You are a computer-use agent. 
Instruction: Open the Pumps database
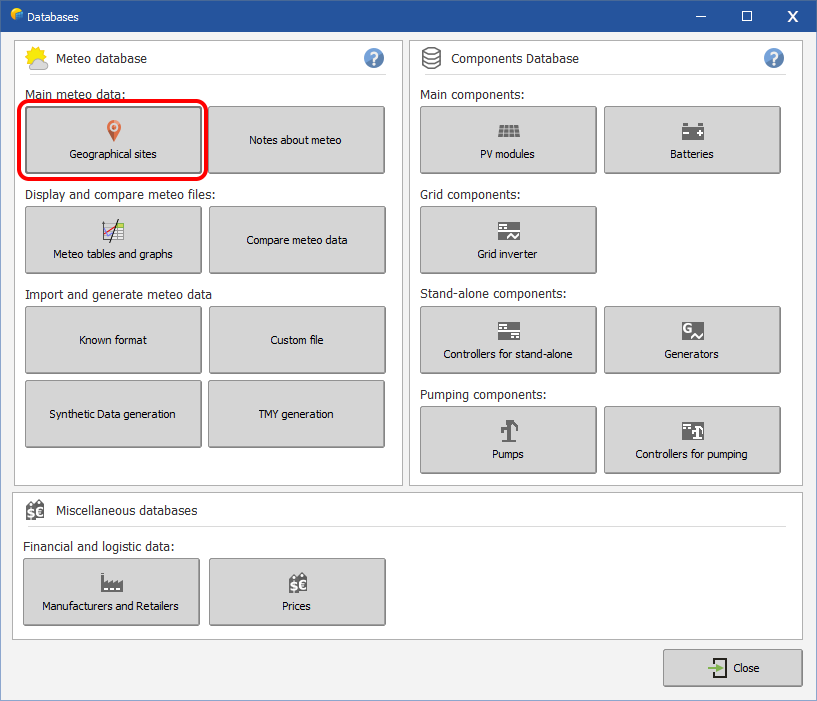point(508,440)
